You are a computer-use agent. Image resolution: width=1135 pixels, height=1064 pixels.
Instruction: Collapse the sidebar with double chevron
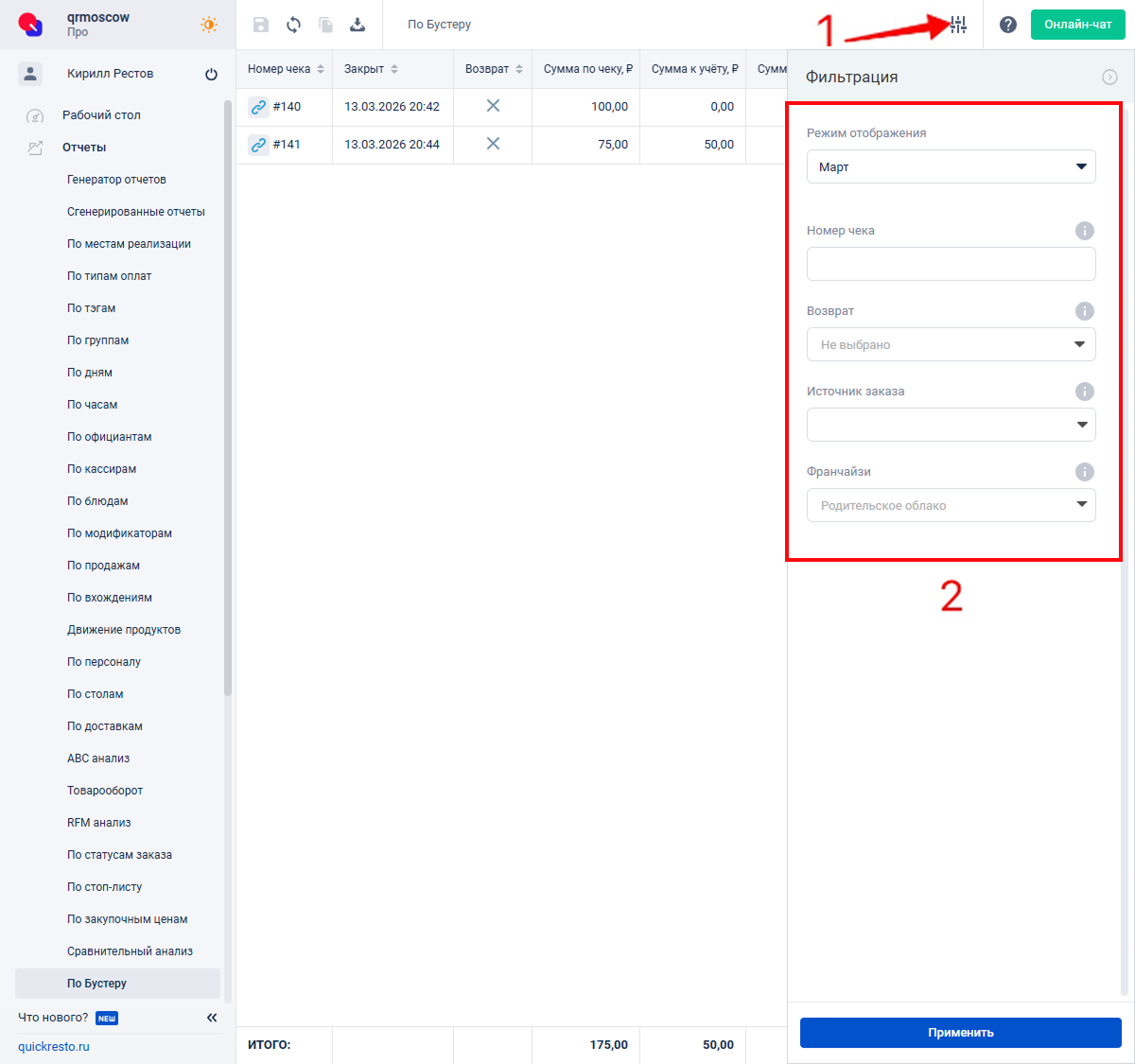coord(212,1018)
